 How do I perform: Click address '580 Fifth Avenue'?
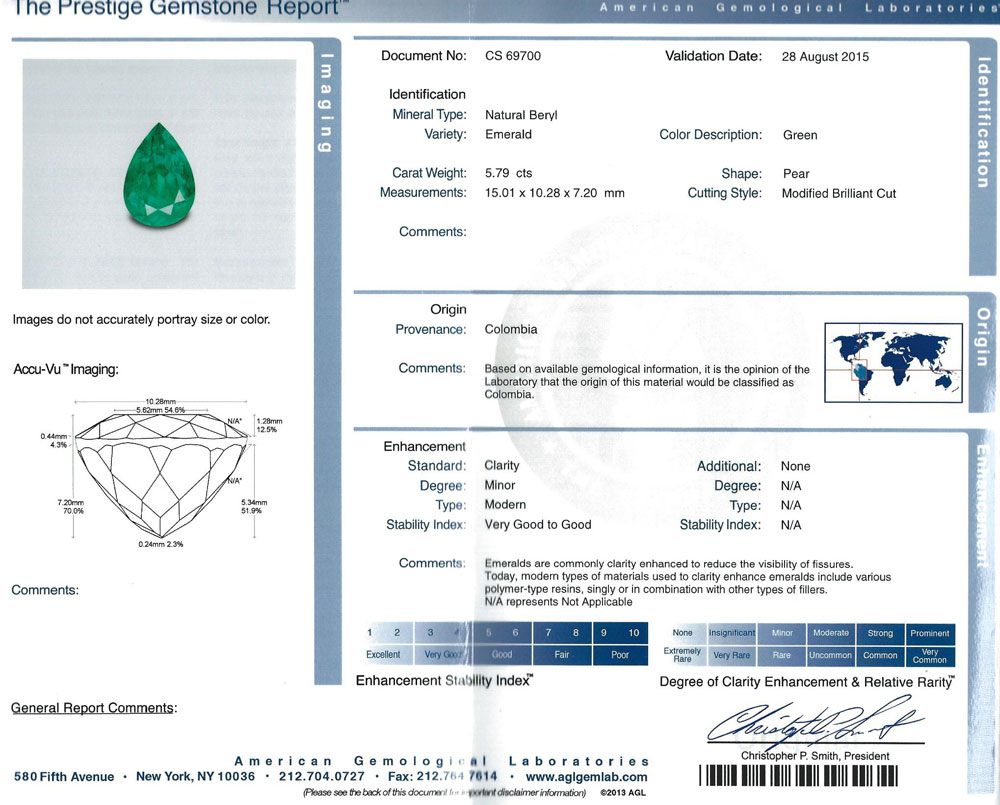click(64, 777)
